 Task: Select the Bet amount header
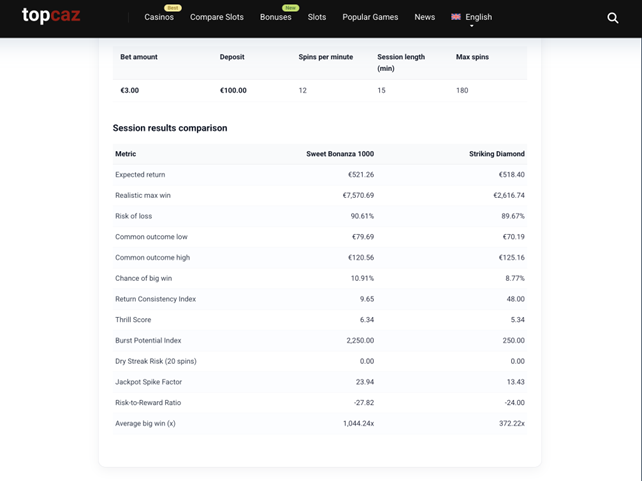(x=139, y=57)
